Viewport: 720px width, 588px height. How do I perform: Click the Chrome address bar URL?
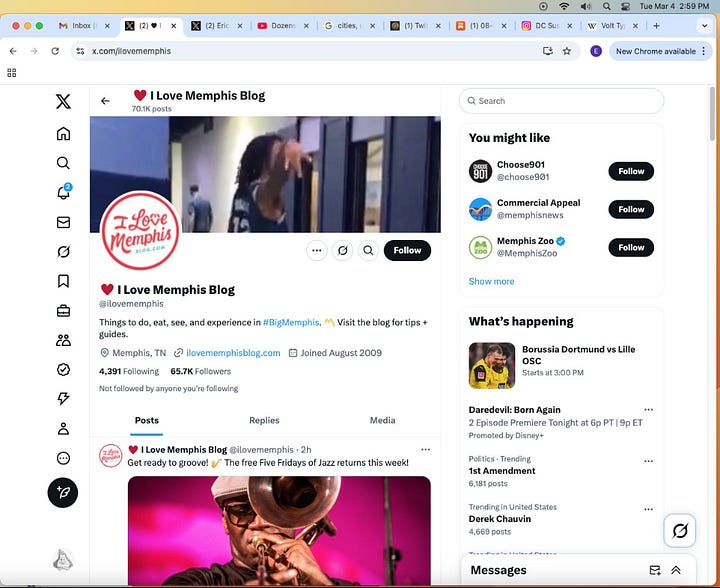[131, 51]
